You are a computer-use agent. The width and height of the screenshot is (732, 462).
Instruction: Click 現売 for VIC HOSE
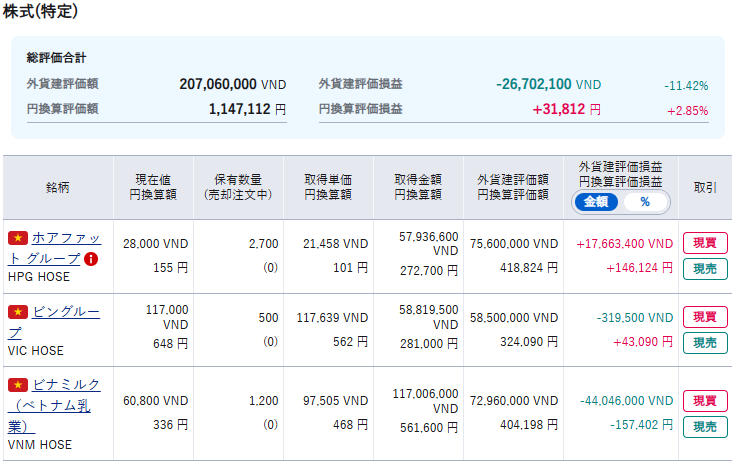(x=705, y=343)
